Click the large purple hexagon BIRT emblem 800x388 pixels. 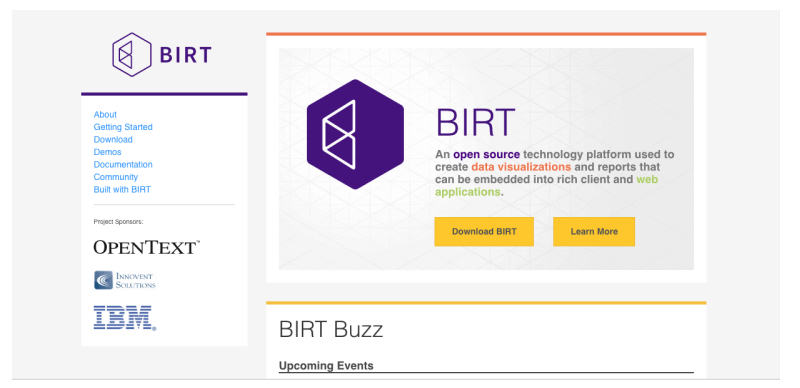(355, 134)
